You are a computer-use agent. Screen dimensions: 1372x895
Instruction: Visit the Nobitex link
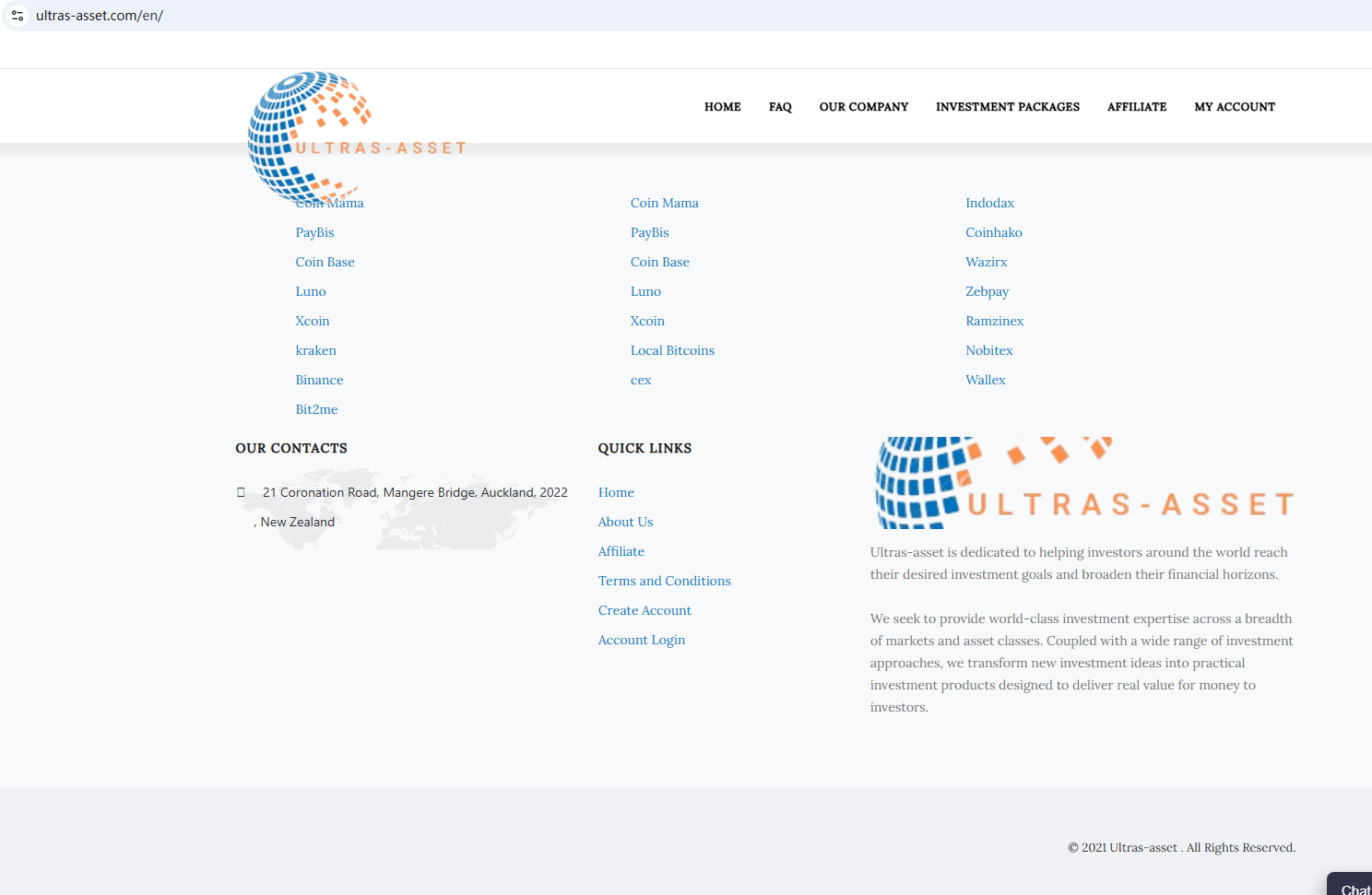click(x=989, y=350)
